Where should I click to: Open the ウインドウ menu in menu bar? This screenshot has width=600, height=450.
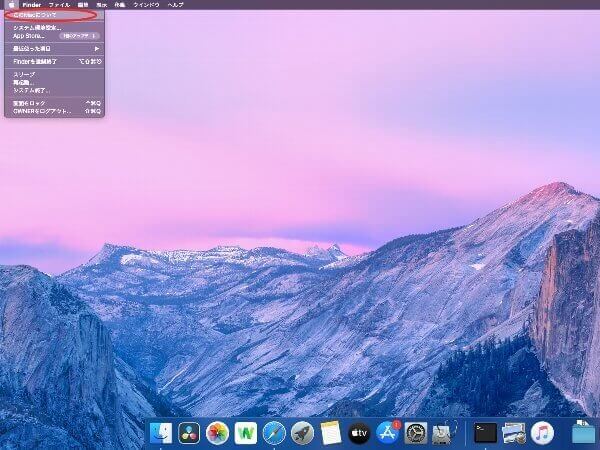point(146,5)
